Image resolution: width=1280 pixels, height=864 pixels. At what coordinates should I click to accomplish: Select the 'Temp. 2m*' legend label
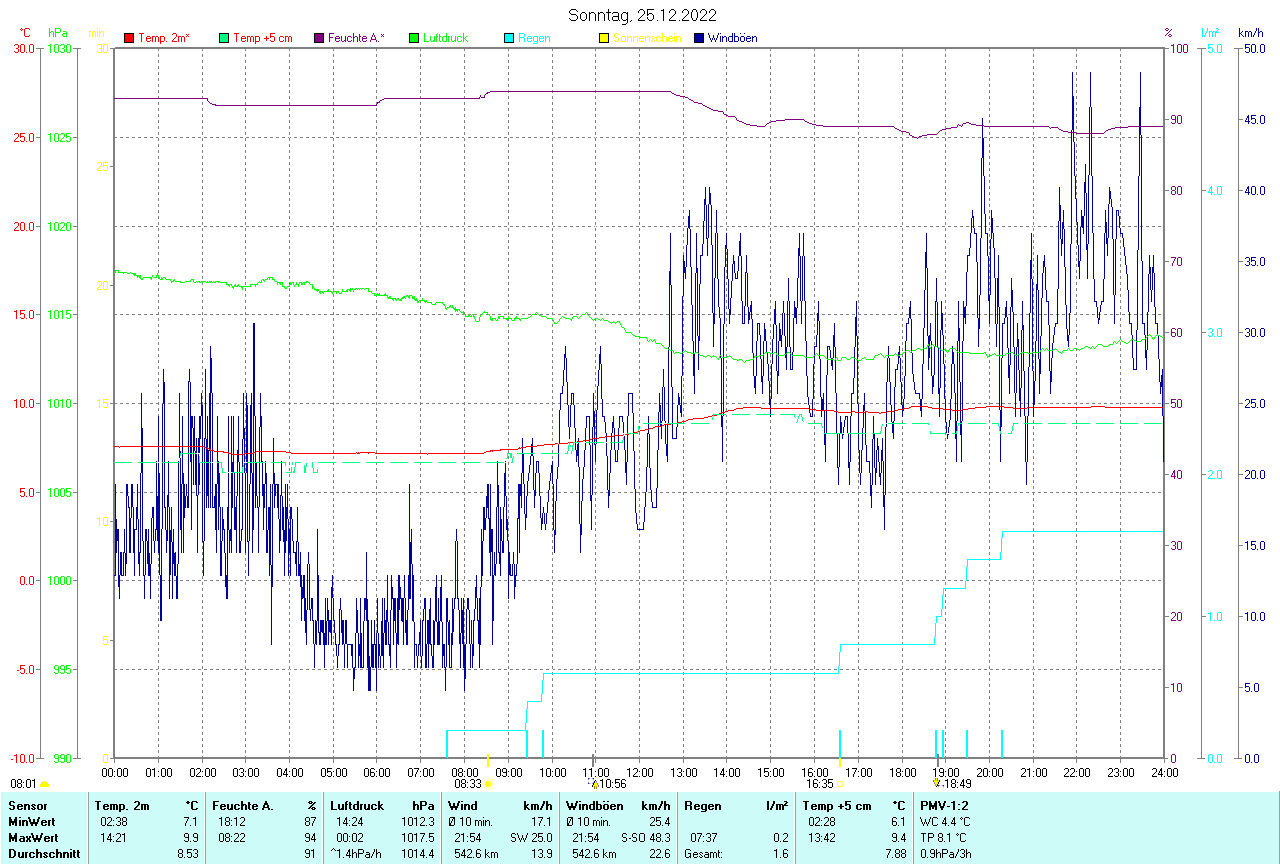[164, 38]
